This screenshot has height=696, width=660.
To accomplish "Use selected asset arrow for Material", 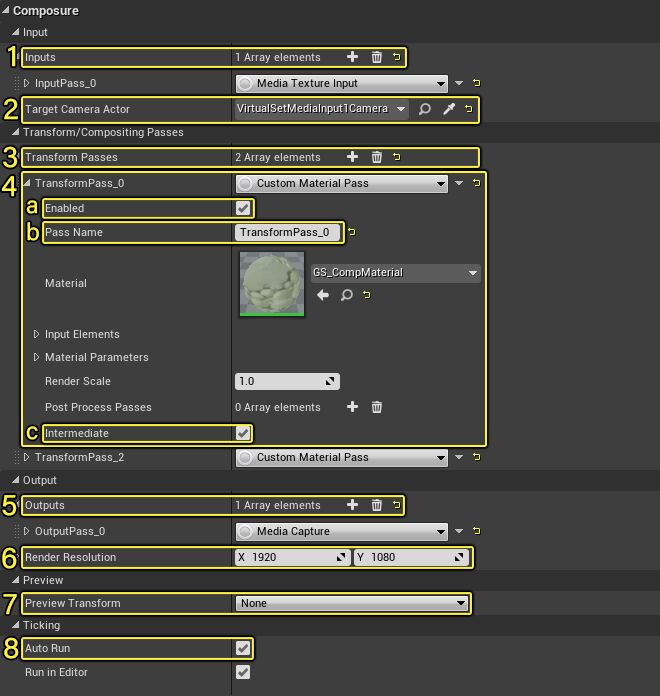I will (323, 296).
